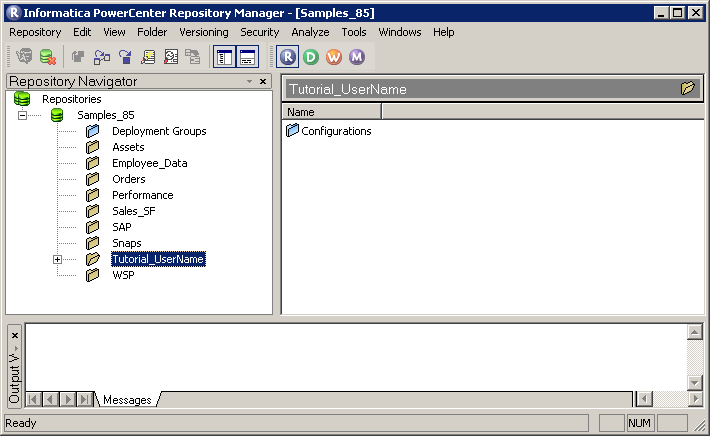This screenshot has width=710, height=436.
Task: Launch the Workflow Manager (W) tool
Action: pos(334,57)
